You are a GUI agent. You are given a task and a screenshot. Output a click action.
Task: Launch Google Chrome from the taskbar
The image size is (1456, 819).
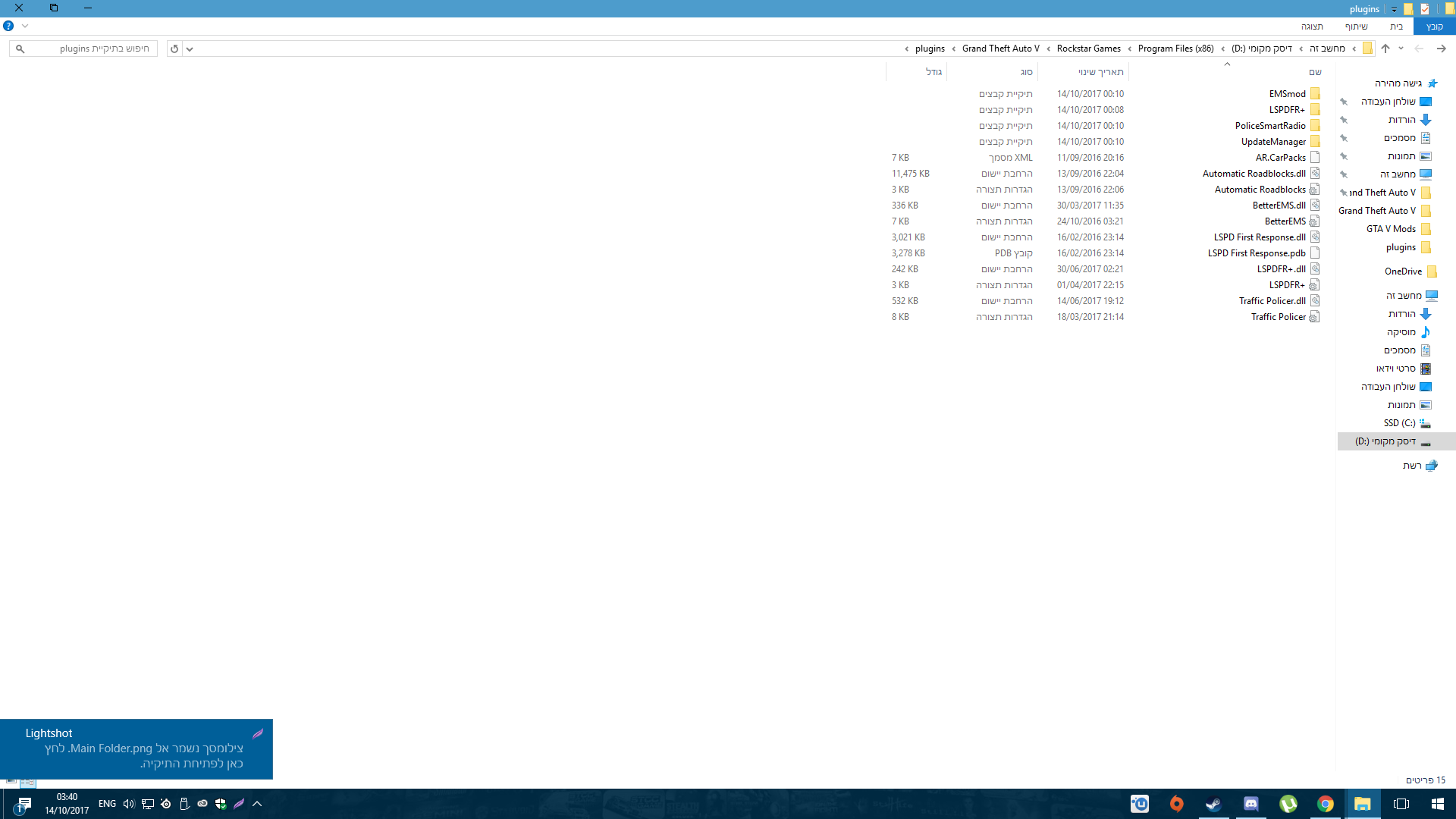click(1325, 804)
